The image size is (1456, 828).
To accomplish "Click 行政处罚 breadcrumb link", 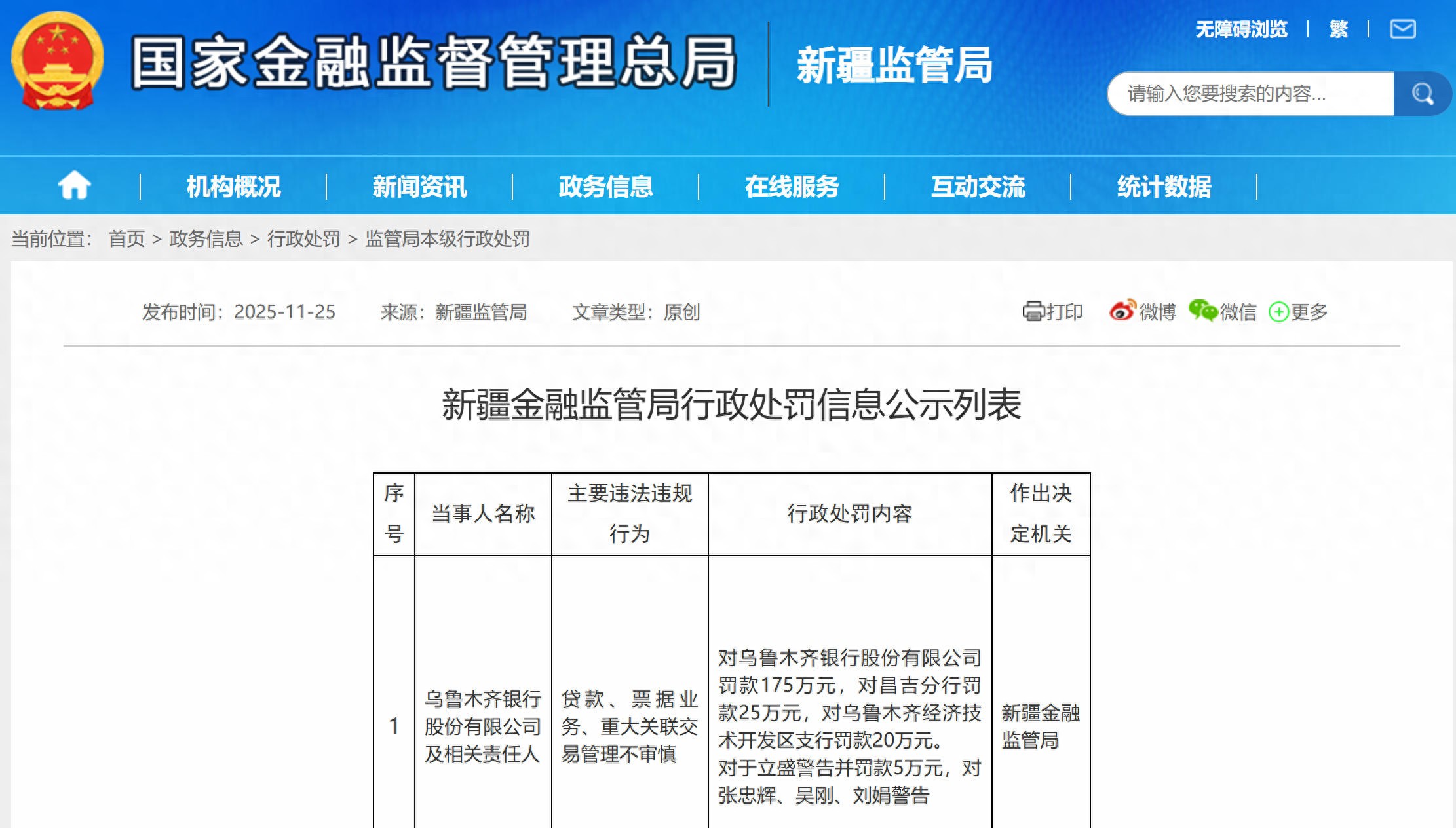I will point(303,238).
